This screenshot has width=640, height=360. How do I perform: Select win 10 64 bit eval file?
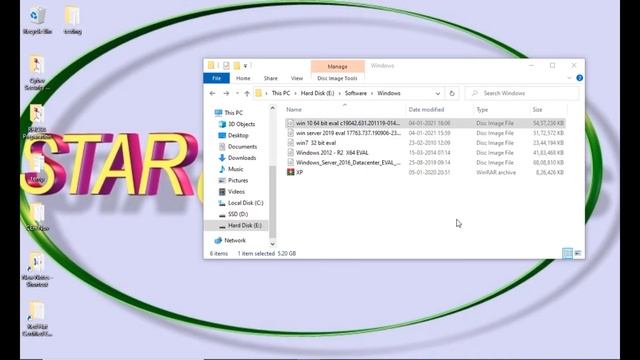(x=425, y=123)
